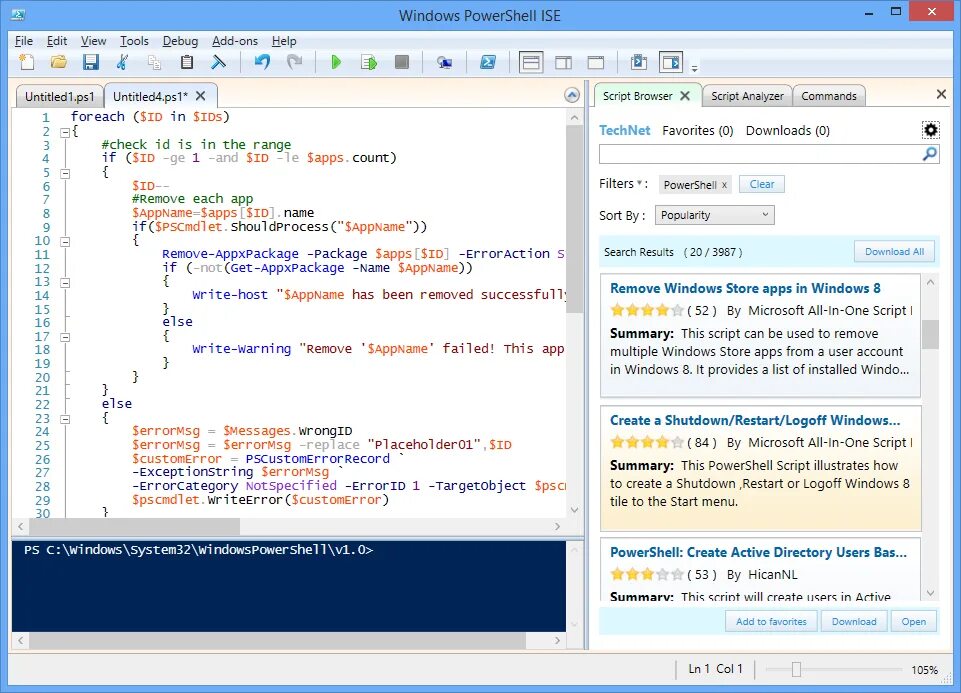The height and width of the screenshot is (693, 961).
Task: Remove the PowerShell filter tag
Action: tap(724, 185)
